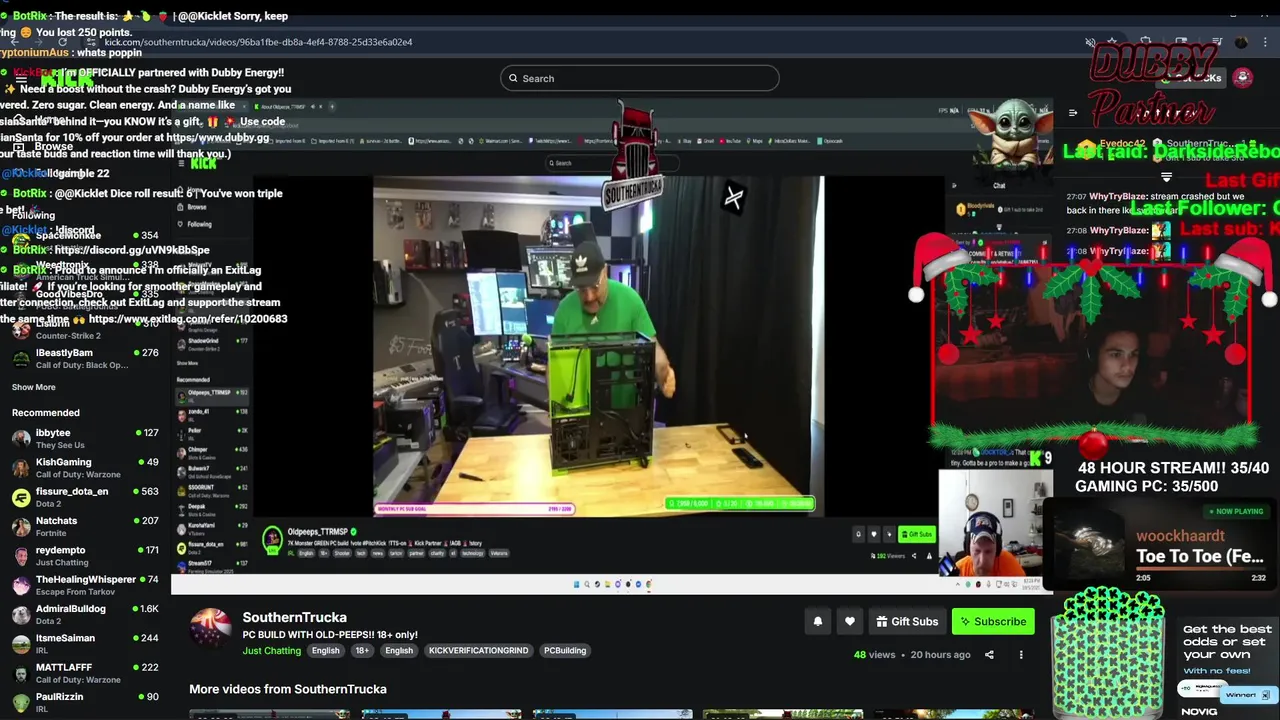Open the Just Chatting category link

click(271, 650)
